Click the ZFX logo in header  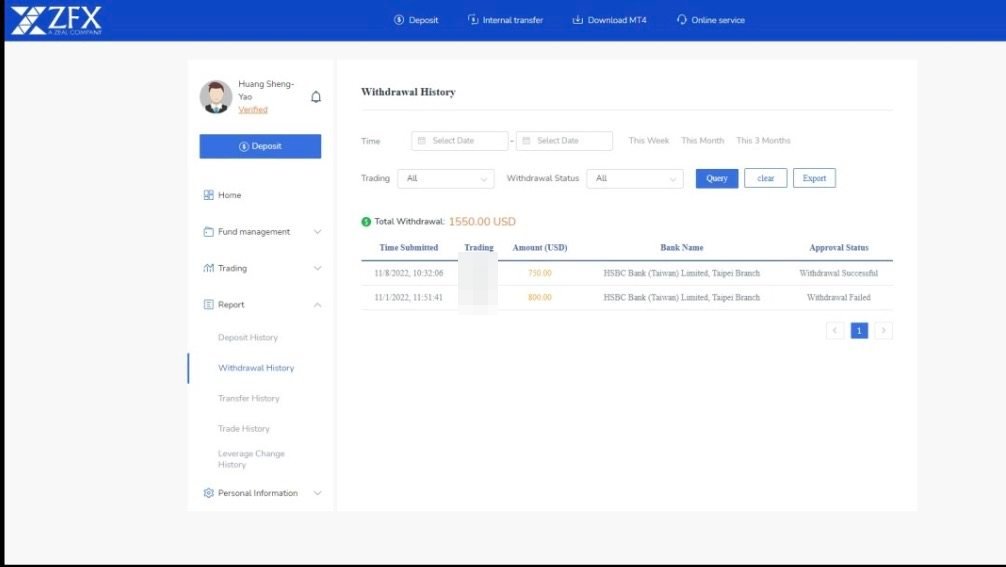[56, 20]
